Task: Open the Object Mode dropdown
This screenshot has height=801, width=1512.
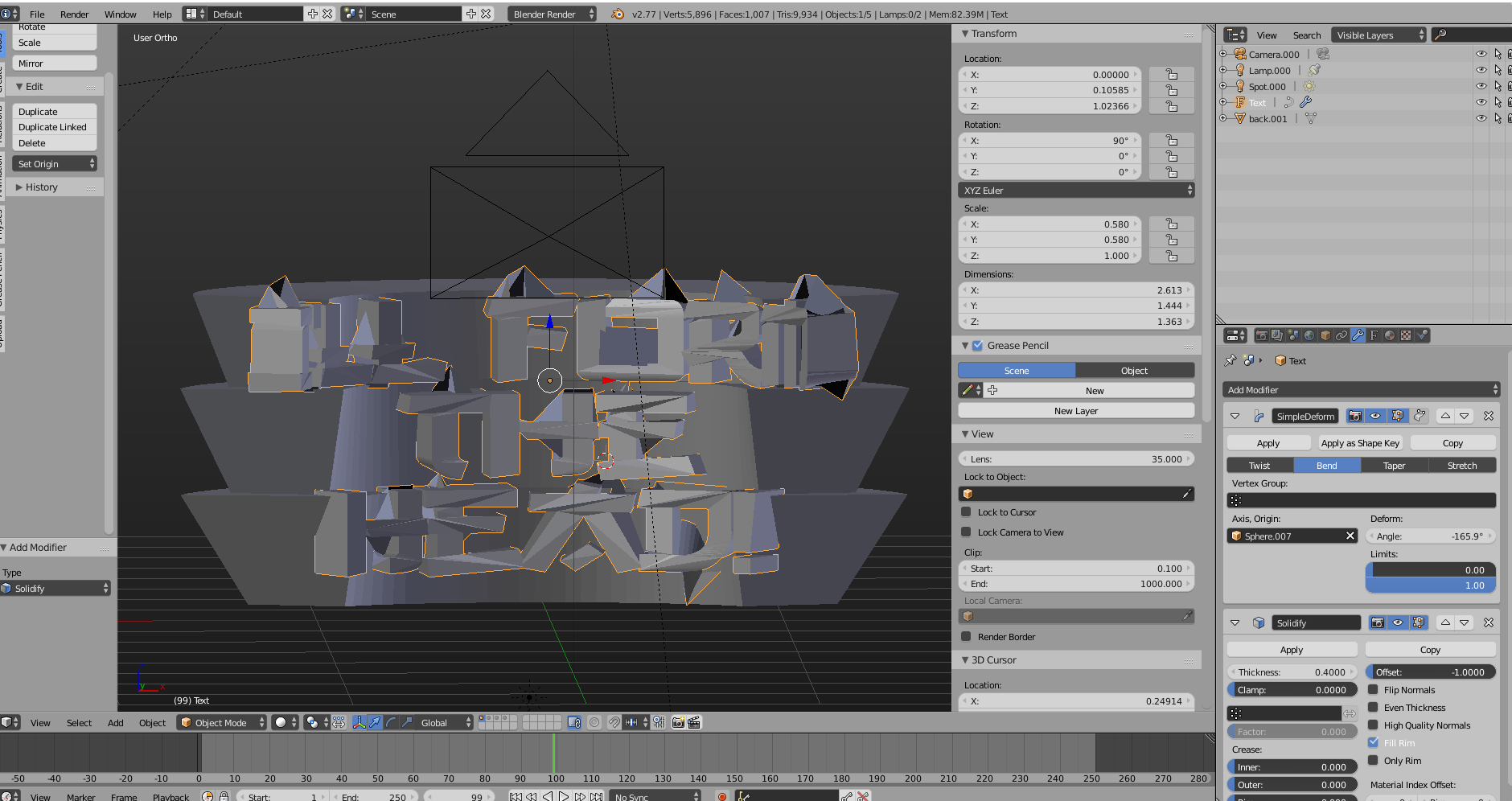Action: tap(222, 722)
